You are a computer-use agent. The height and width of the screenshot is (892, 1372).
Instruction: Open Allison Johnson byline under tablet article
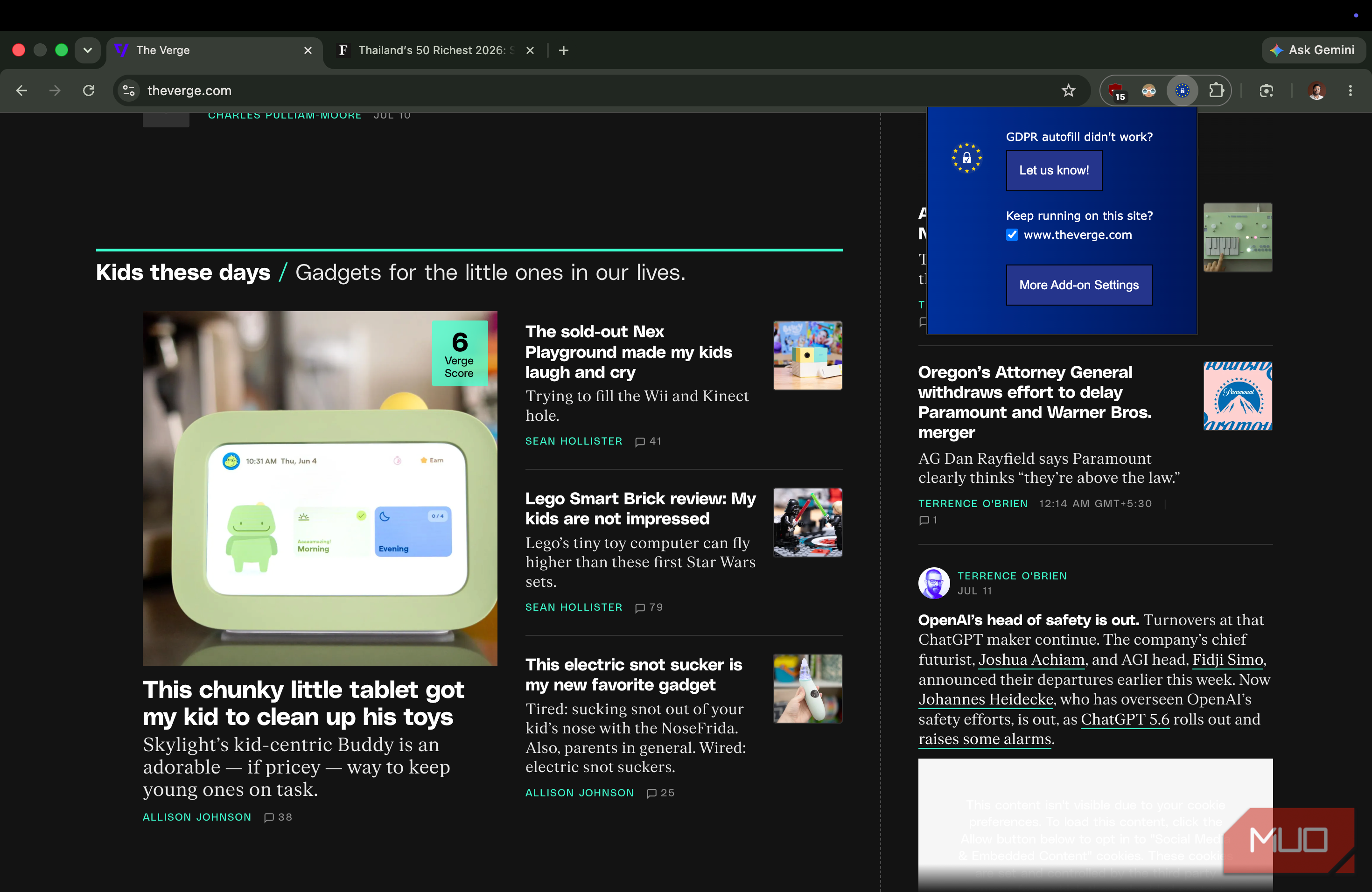pyautogui.click(x=196, y=817)
